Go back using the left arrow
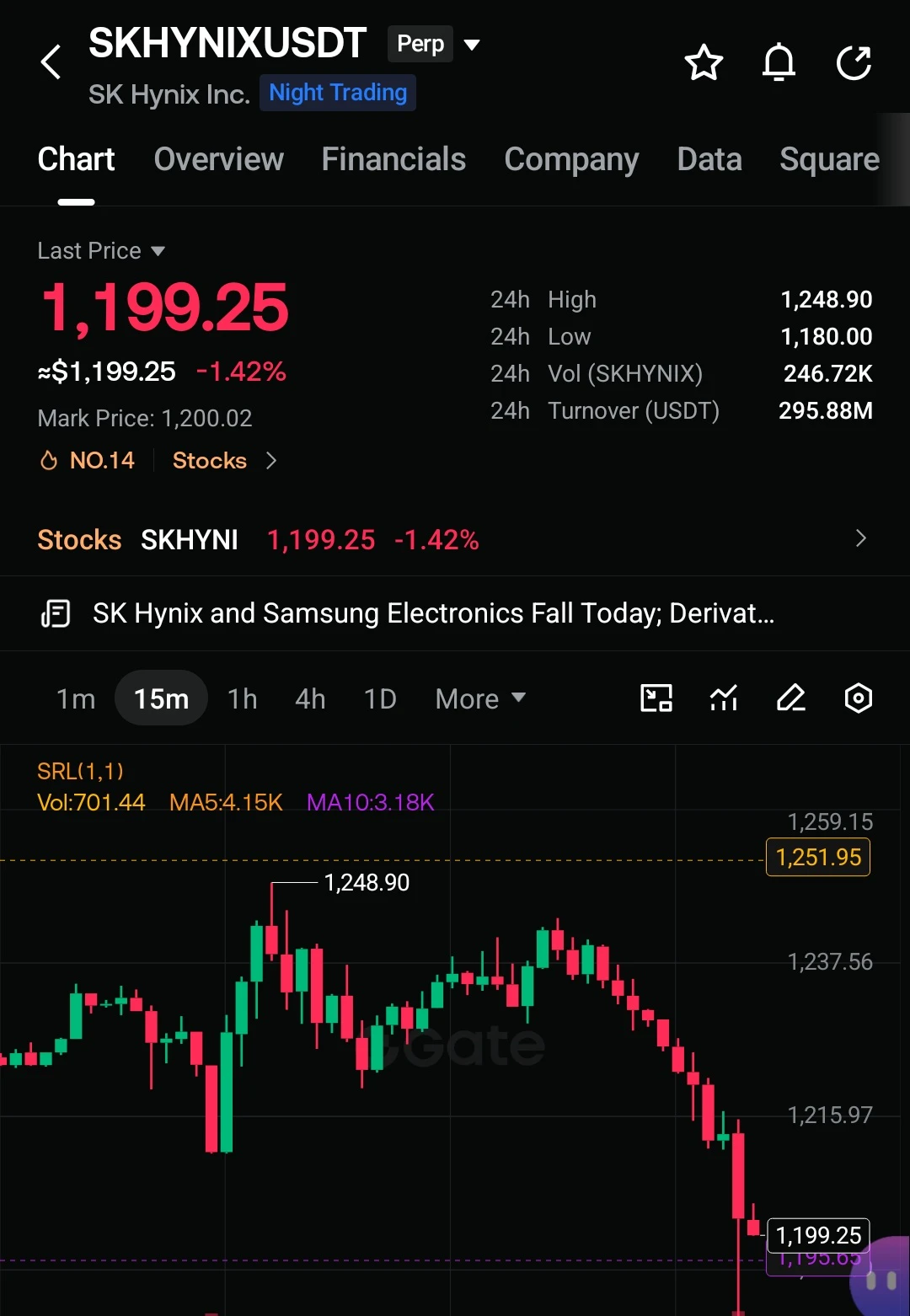This screenshot has width=910, height=1316. click(51, 62)
